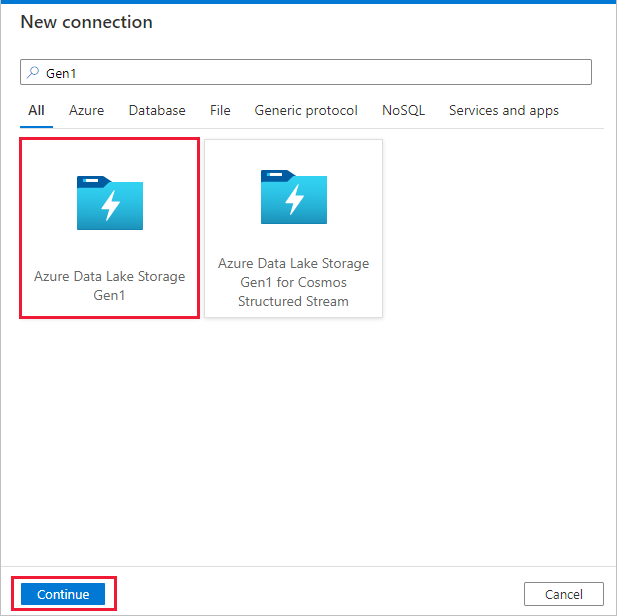Click the Continue button
Viewport: 617px width, 616px height.
tap(63, 594)
